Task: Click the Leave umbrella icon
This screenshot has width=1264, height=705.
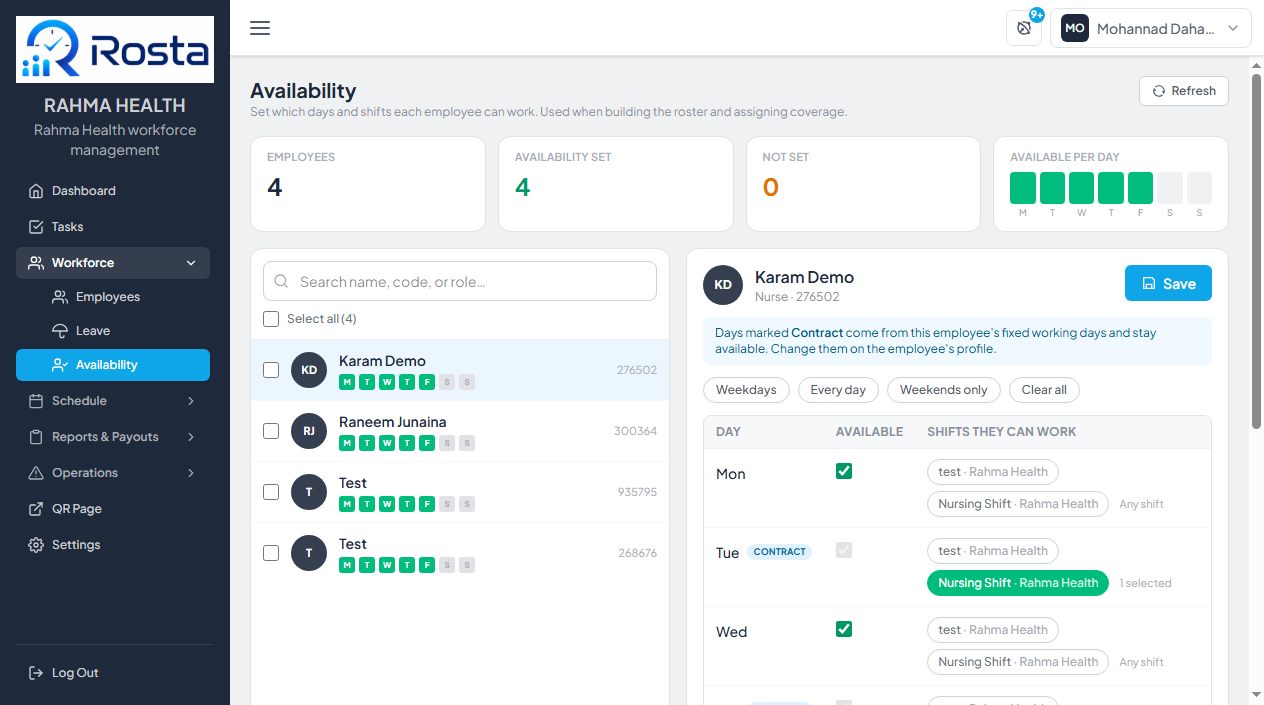Action: [x=60, y=331]
